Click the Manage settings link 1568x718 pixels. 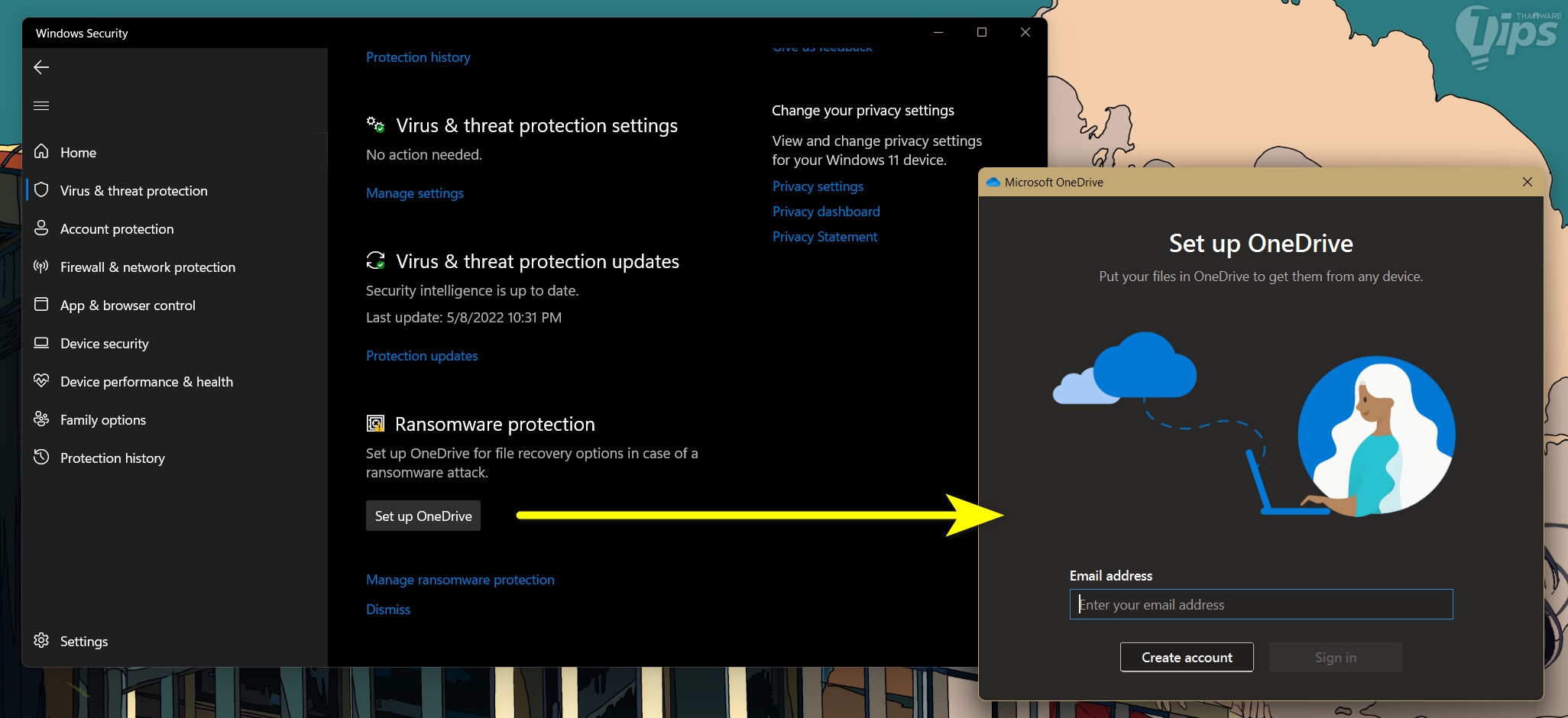pos(414,193)
